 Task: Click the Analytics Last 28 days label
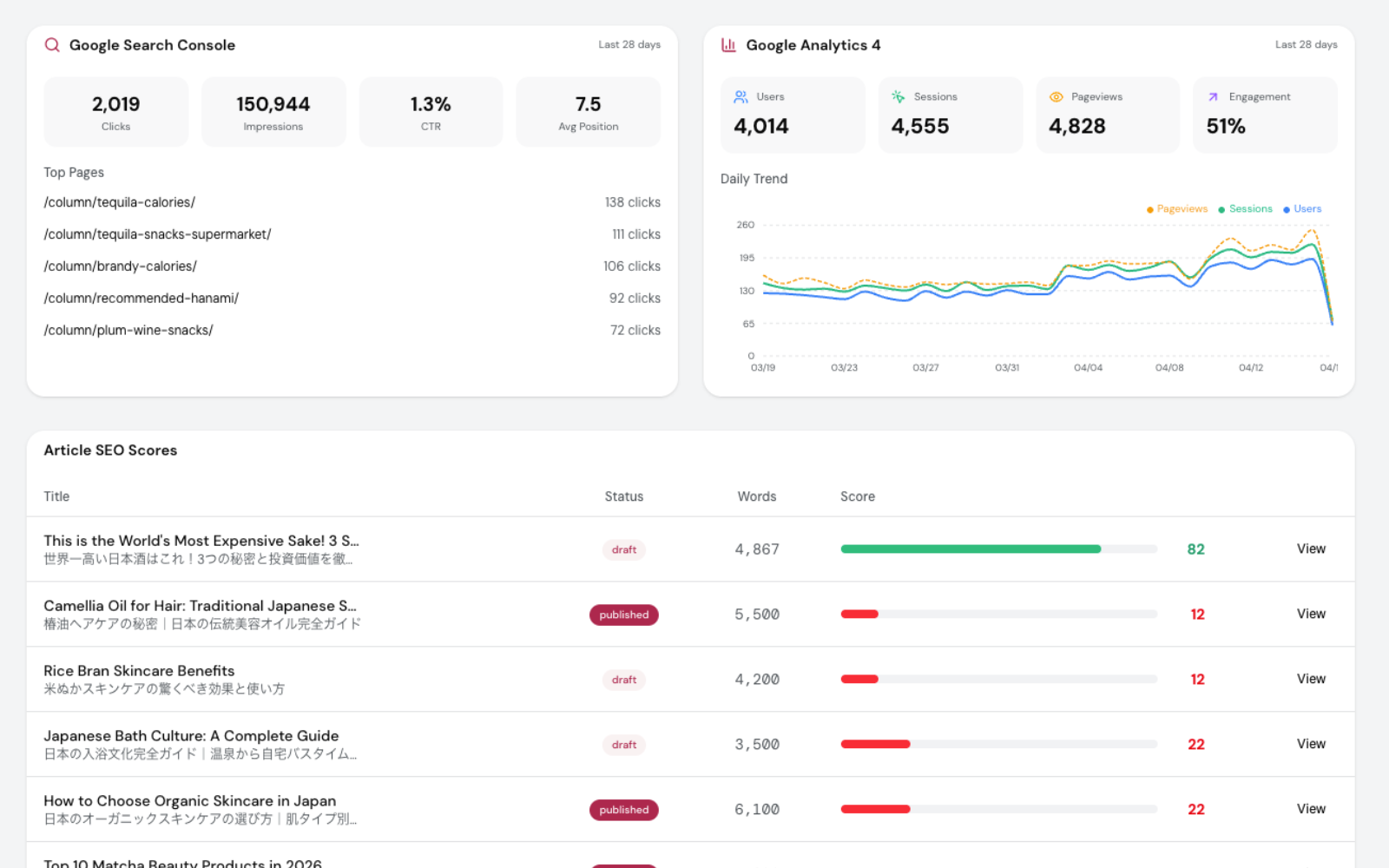(x=1307, y=45)
